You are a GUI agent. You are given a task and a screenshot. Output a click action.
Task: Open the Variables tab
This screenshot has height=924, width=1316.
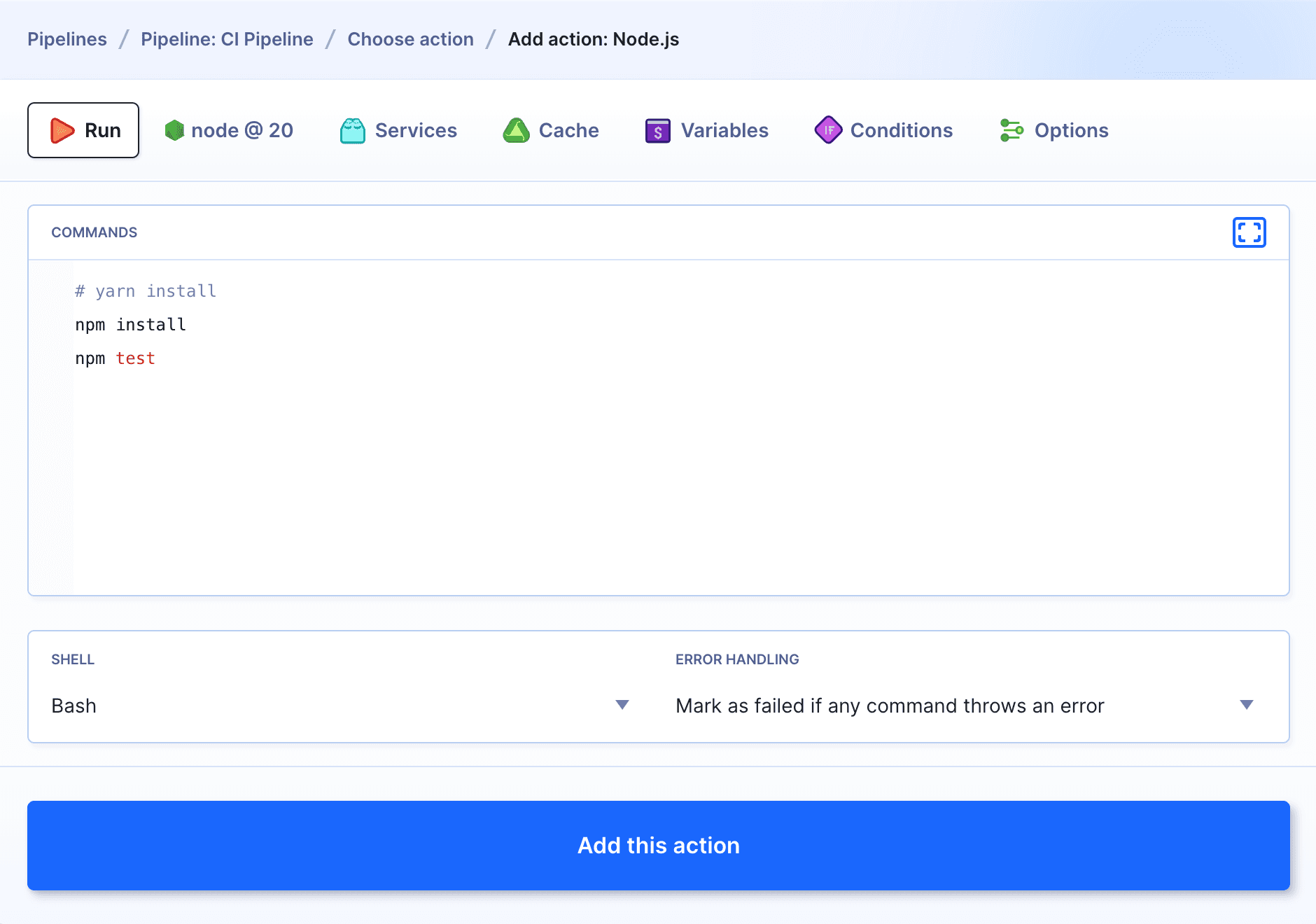[724, 131]
